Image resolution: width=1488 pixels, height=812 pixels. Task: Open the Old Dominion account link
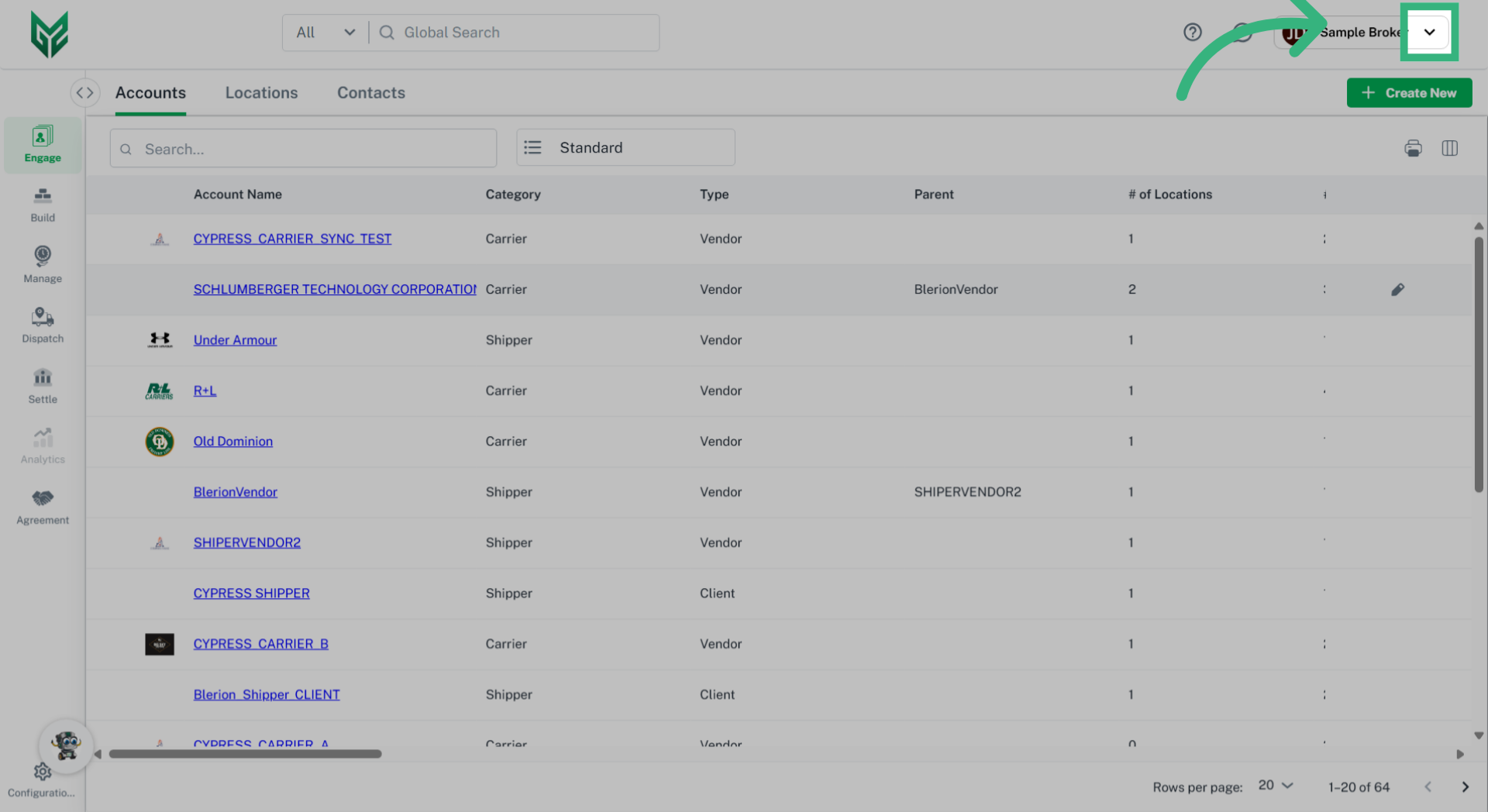pyautogui.click(x=232, y=442)
